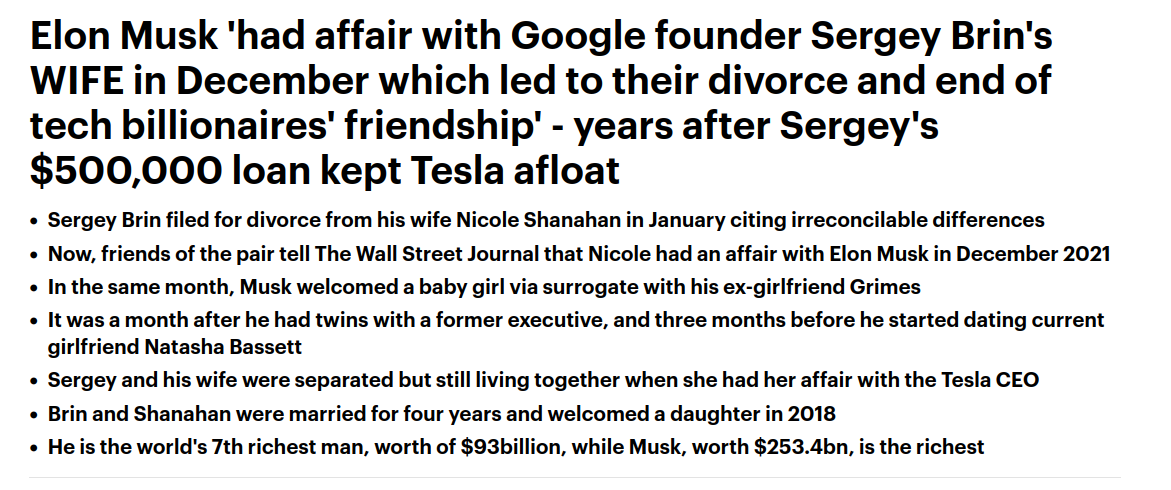Click '$93billion' in the last bullet
1171x490 pixels.
point(510,447)
